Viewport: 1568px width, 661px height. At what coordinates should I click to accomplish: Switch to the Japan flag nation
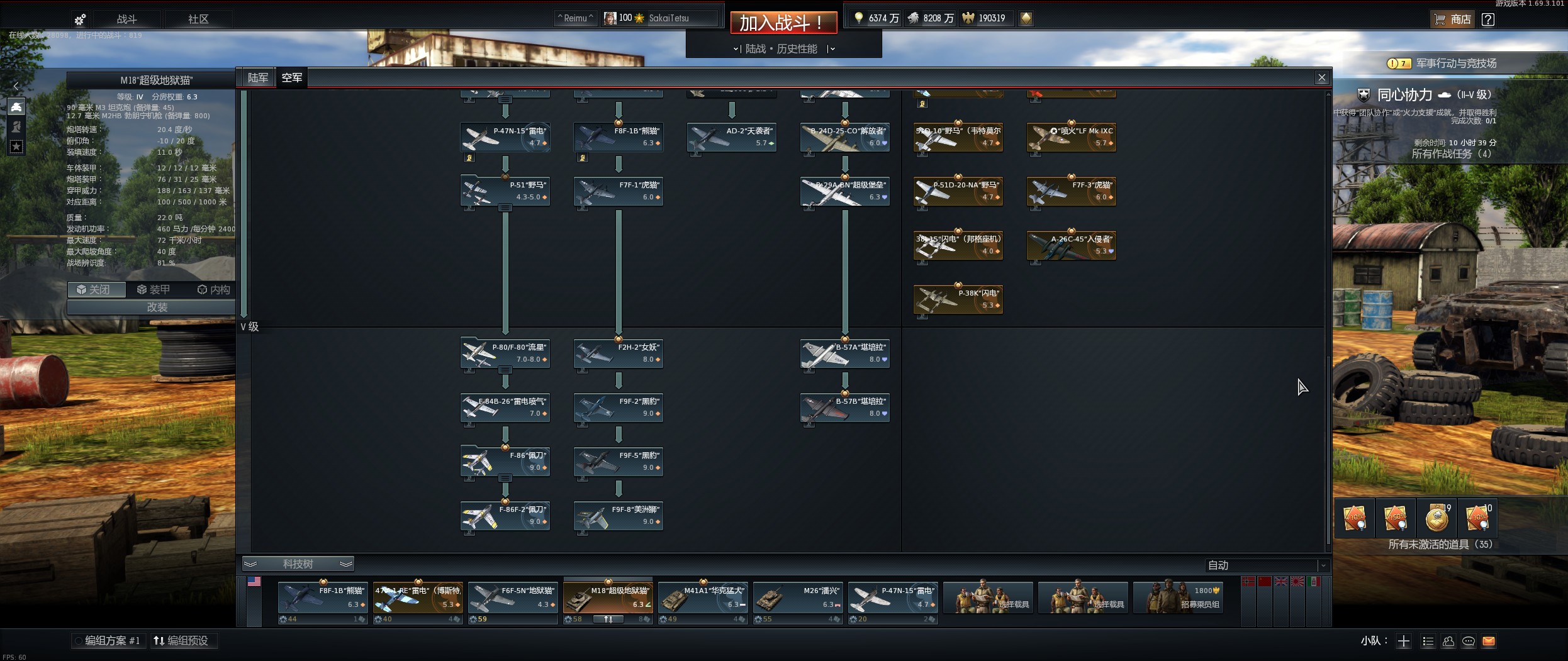pos(1297,582)
